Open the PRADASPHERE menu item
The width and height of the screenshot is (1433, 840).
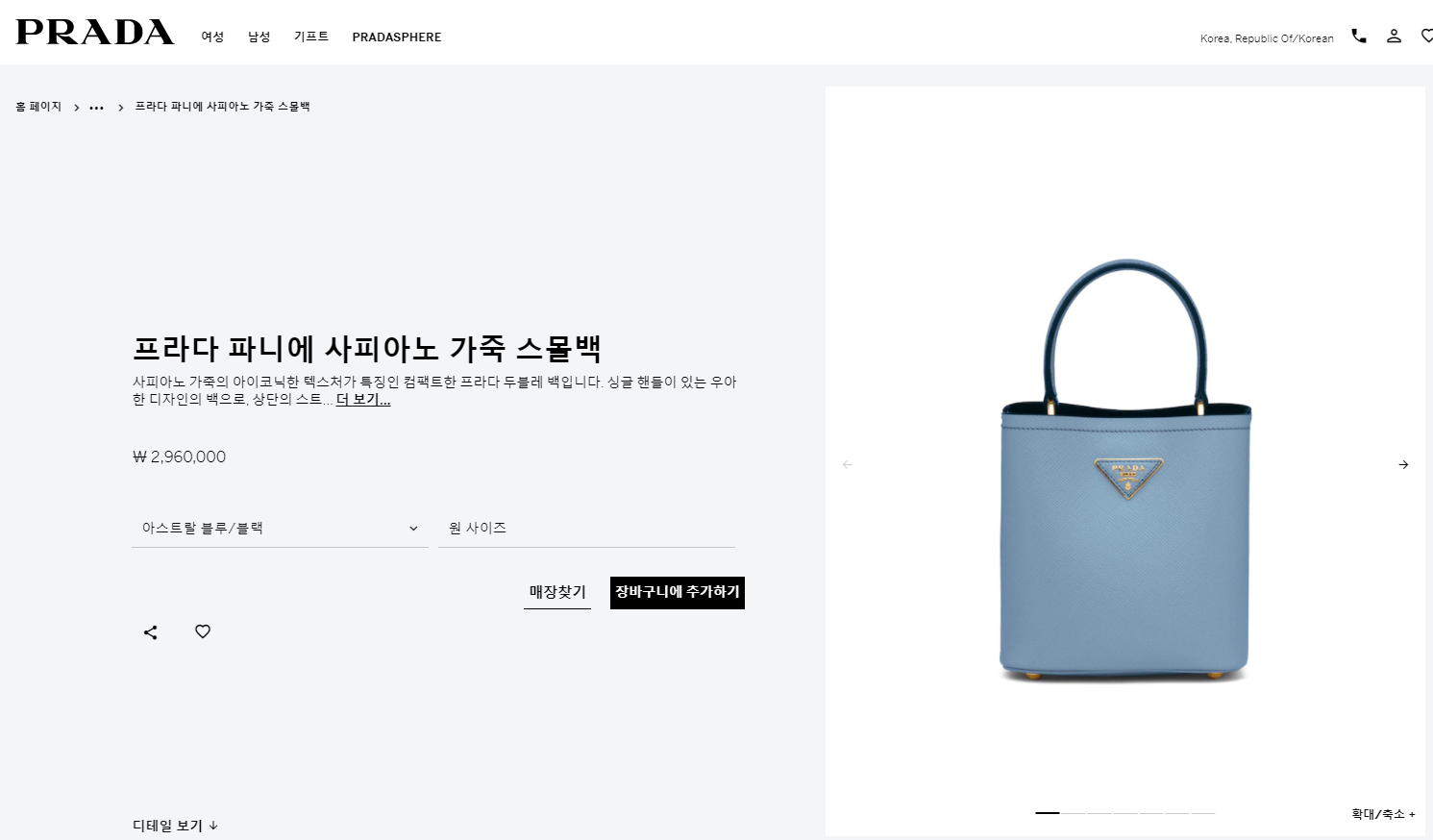[397, 37]
